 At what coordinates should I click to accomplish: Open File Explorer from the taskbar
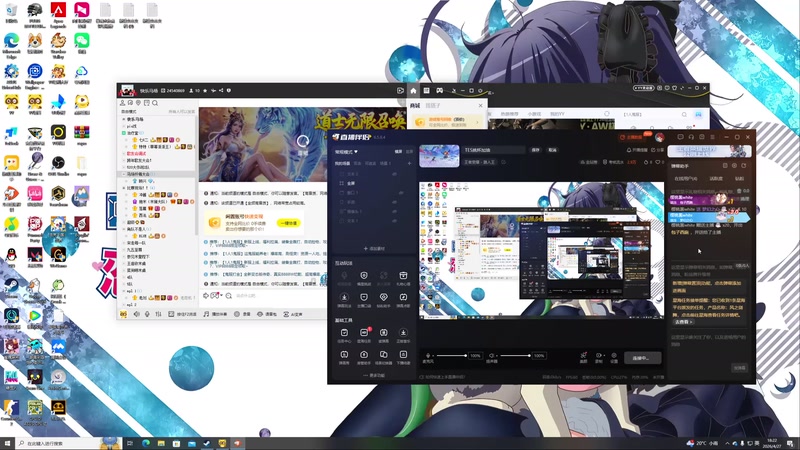click(x=161, y=443)
